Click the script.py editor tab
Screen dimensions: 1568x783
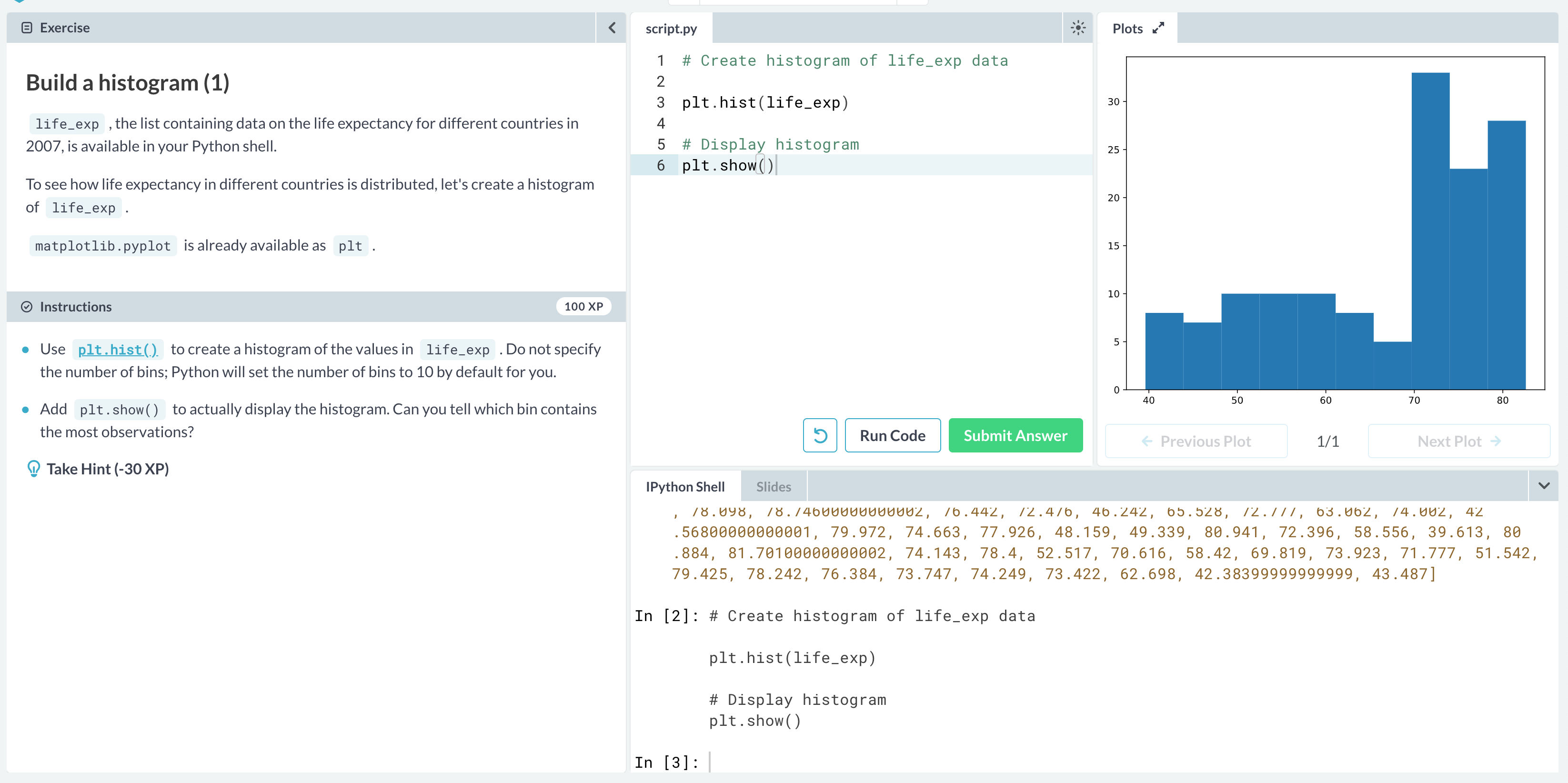(x=671, y=29)
